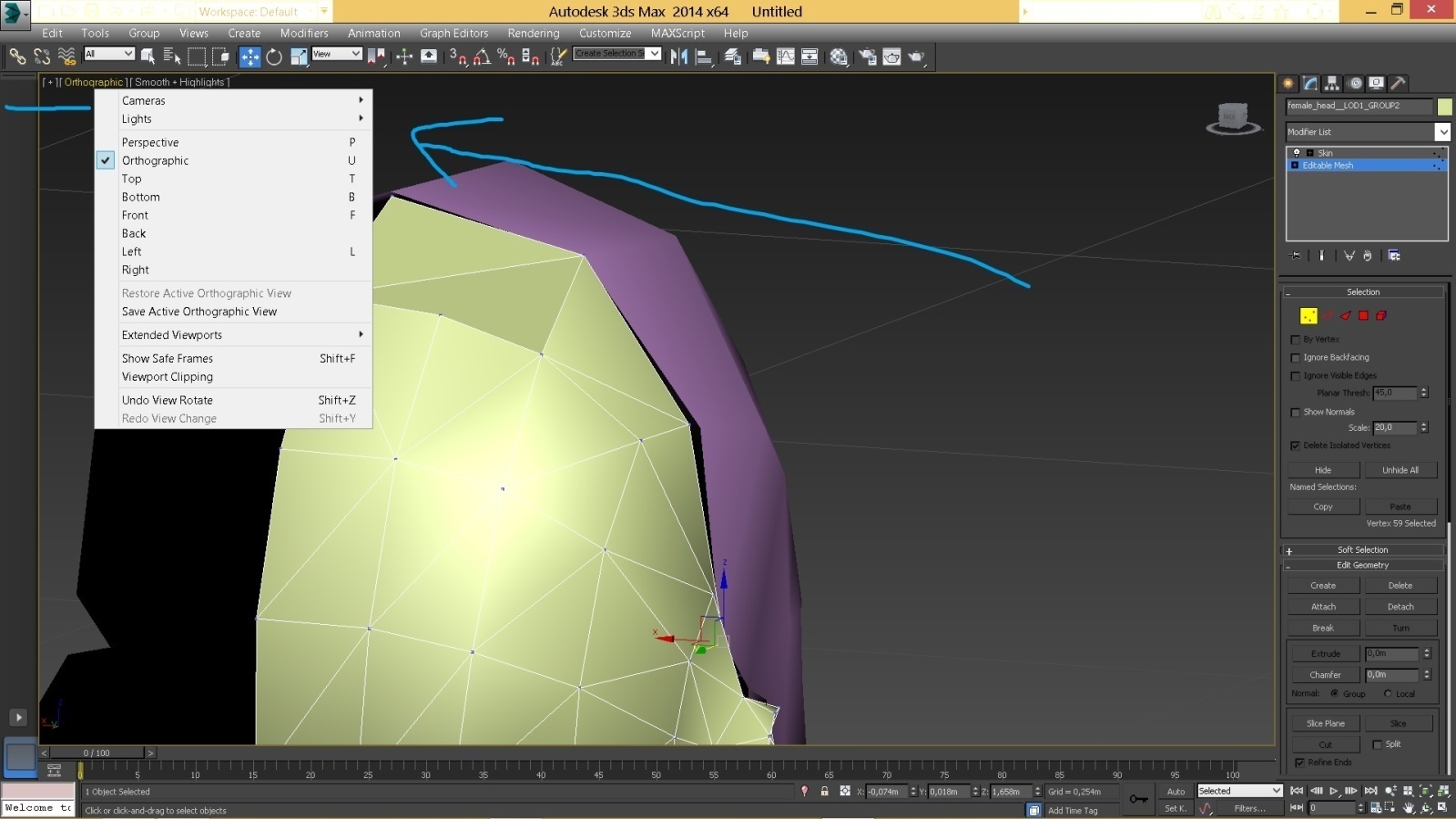Image resolution: width=1456 pixels, height=819 pixels.
Task: Uncheck Refine Ends checkbox
Action: coord(1299,763)
